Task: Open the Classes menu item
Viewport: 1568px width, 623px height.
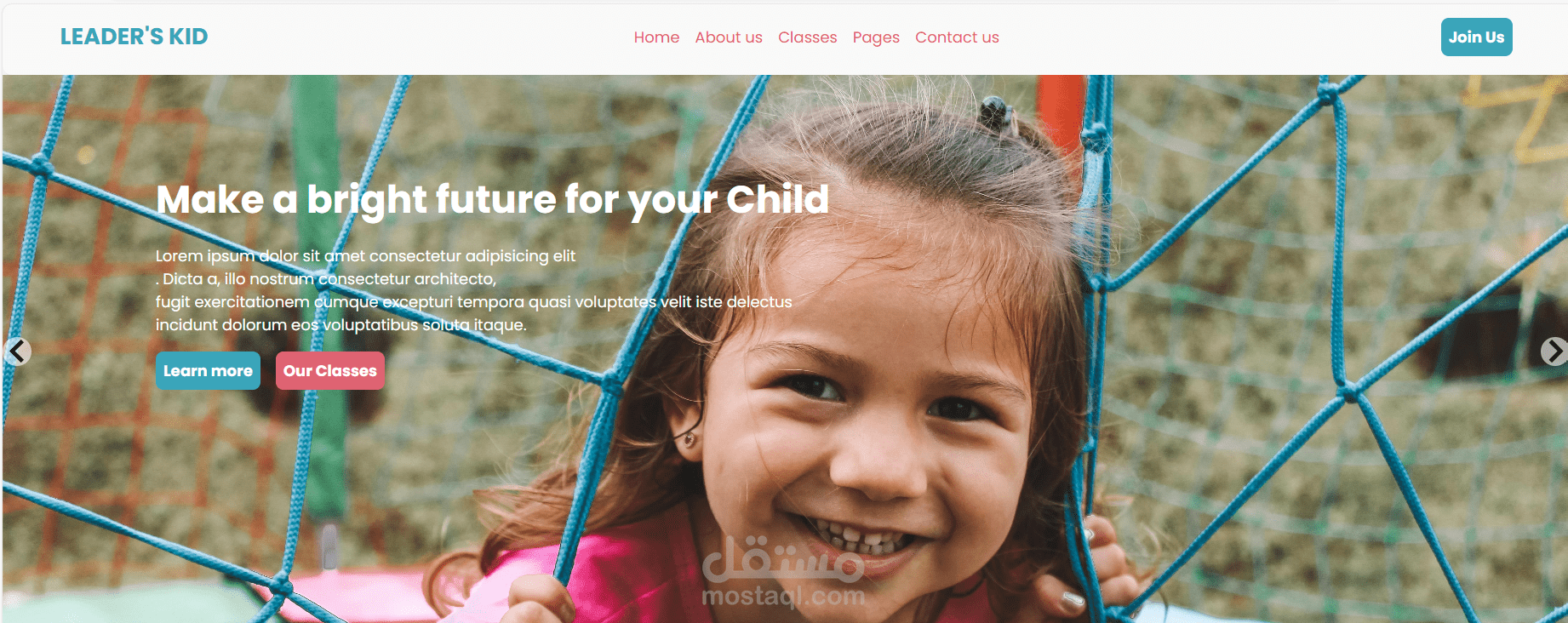Action: pos(807,37)
